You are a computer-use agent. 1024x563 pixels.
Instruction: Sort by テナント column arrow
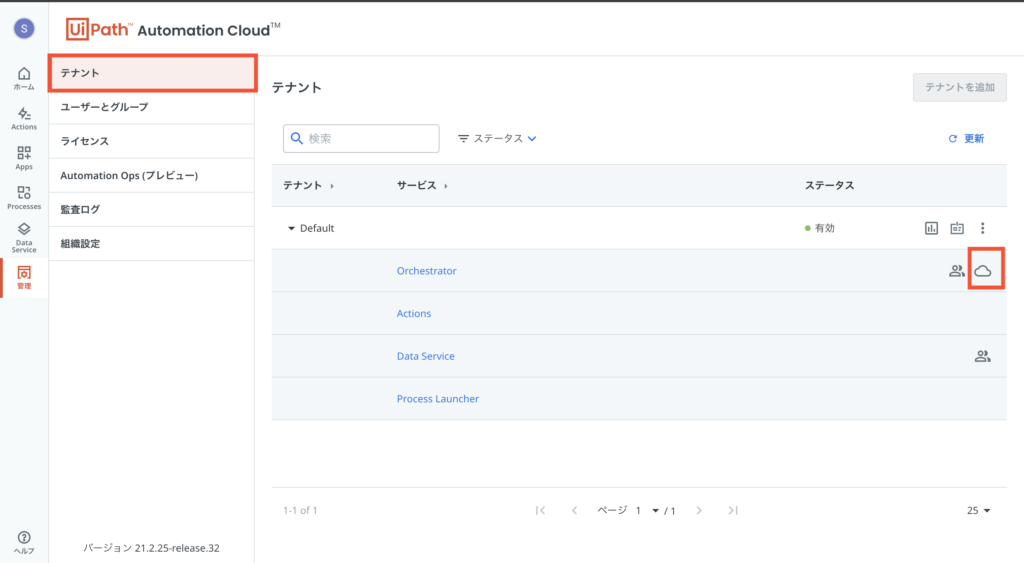click(332, 186)
